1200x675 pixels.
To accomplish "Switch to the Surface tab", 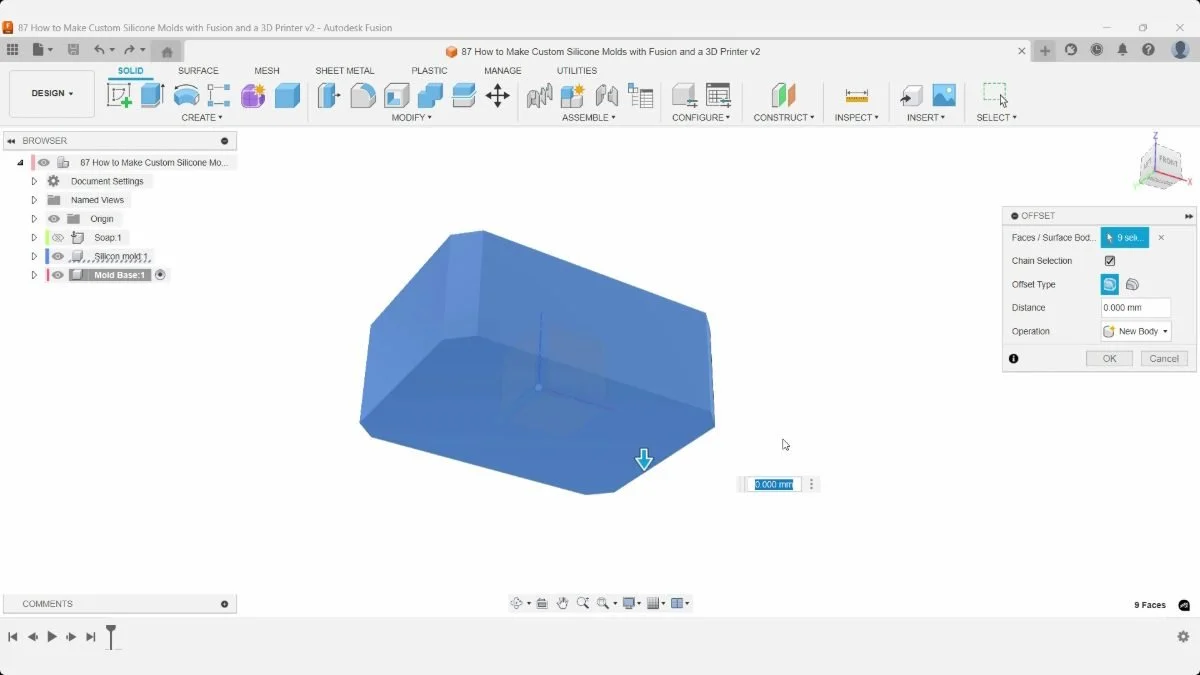I will [198, 71].
